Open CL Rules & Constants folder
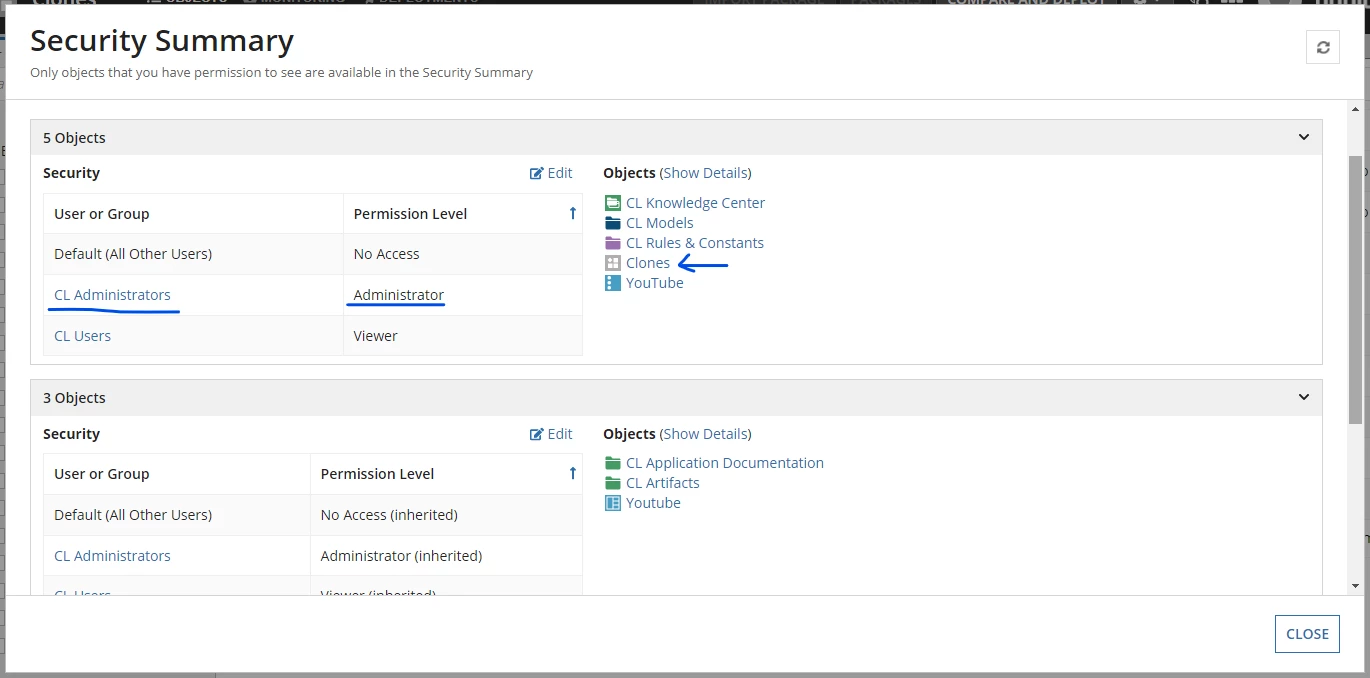This screenshot has height=678, width=1370. pos(694,243)
